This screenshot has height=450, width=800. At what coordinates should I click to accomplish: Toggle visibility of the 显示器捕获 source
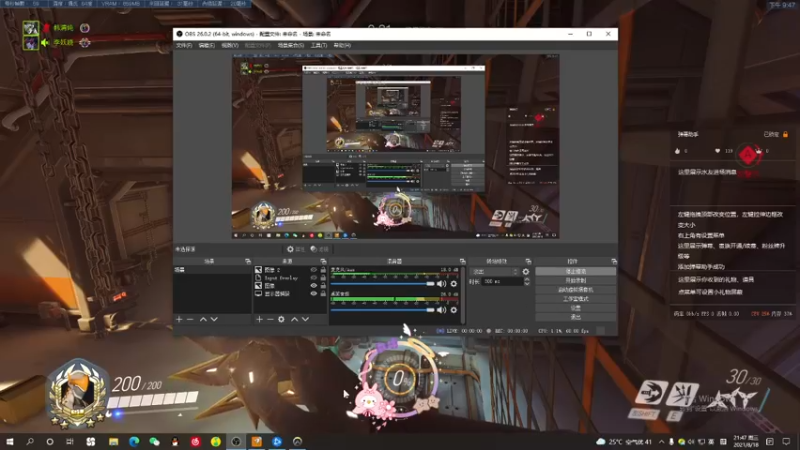click(314, 293)
